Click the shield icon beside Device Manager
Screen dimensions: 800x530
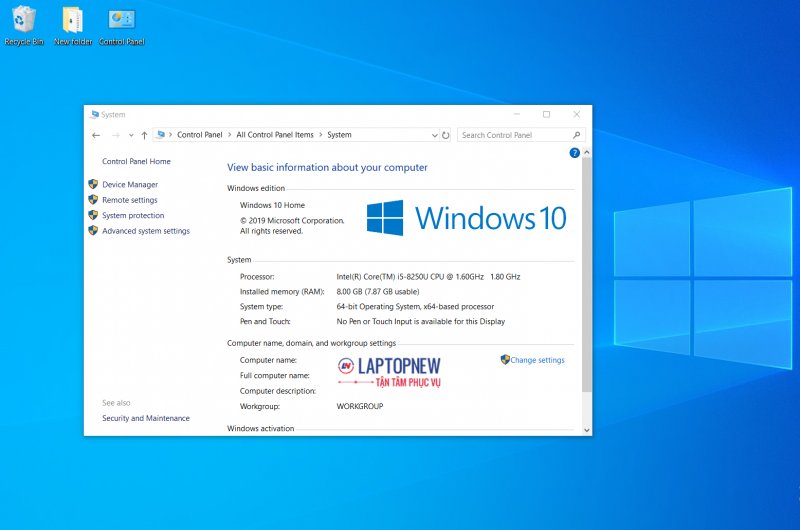(x=93, y=184)
